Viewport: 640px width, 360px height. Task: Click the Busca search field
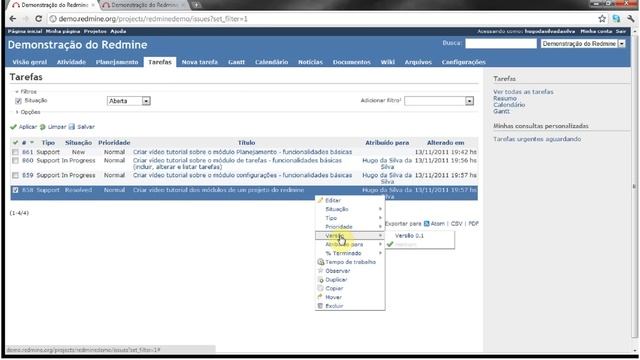501,44
